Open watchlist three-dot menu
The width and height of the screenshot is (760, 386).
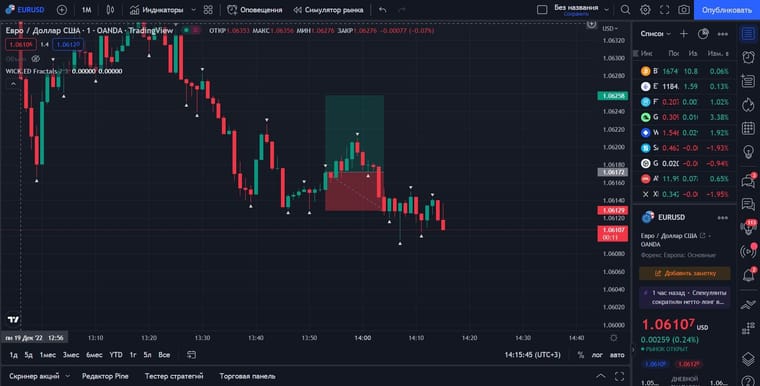tap(723, 33)
